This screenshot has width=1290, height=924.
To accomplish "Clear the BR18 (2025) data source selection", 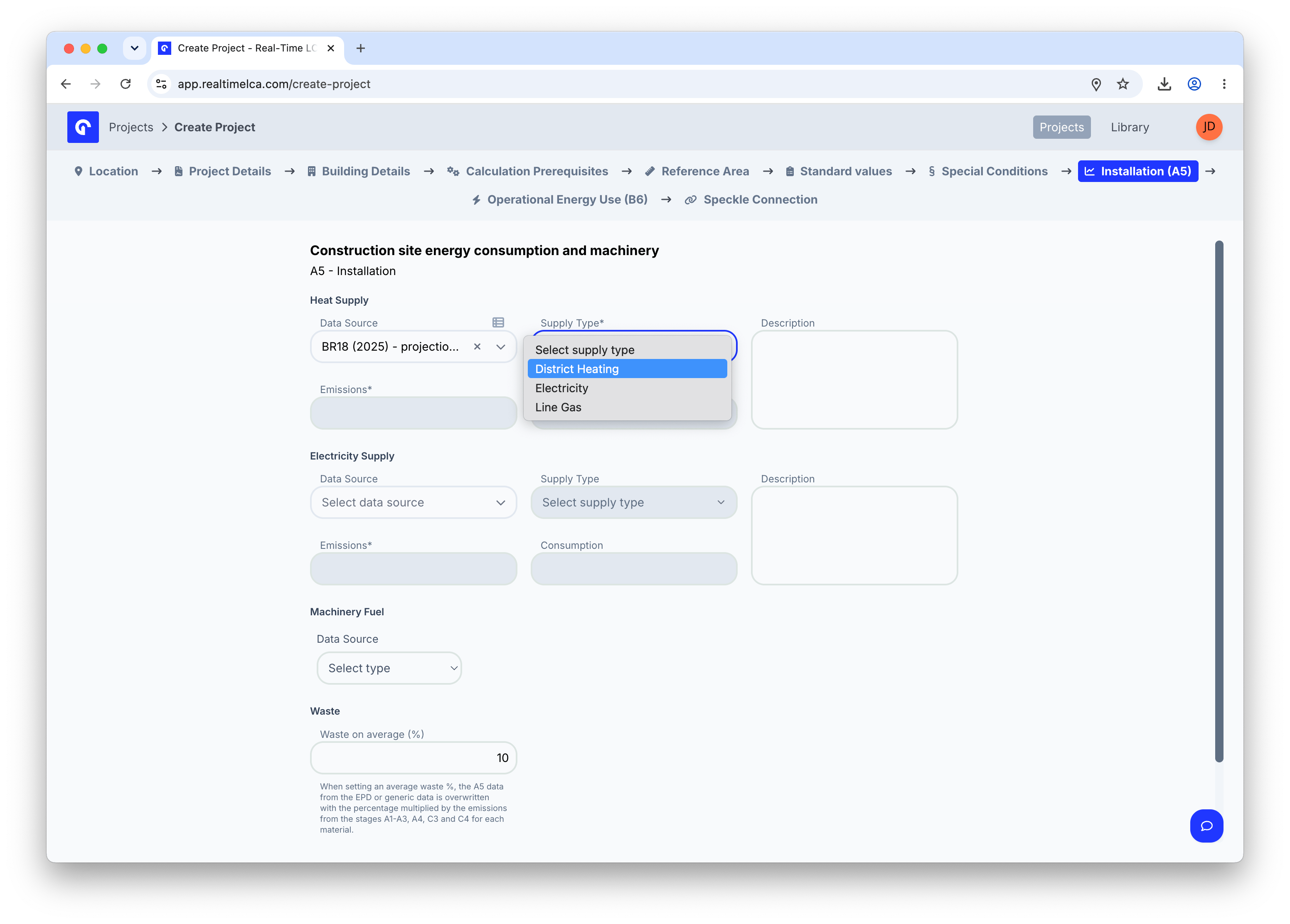I will (x=477, y=346).
